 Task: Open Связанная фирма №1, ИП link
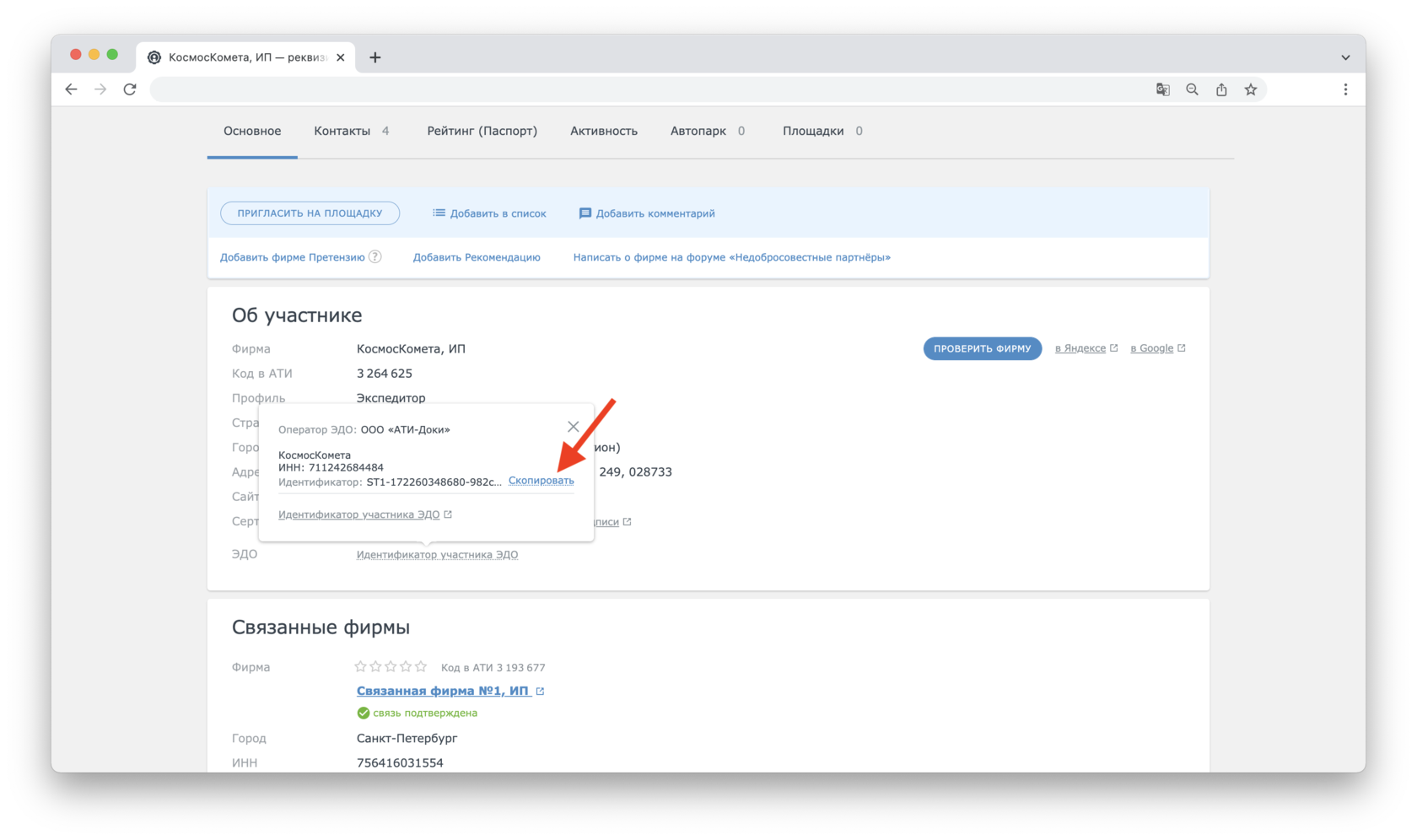[x=443, y=691]
